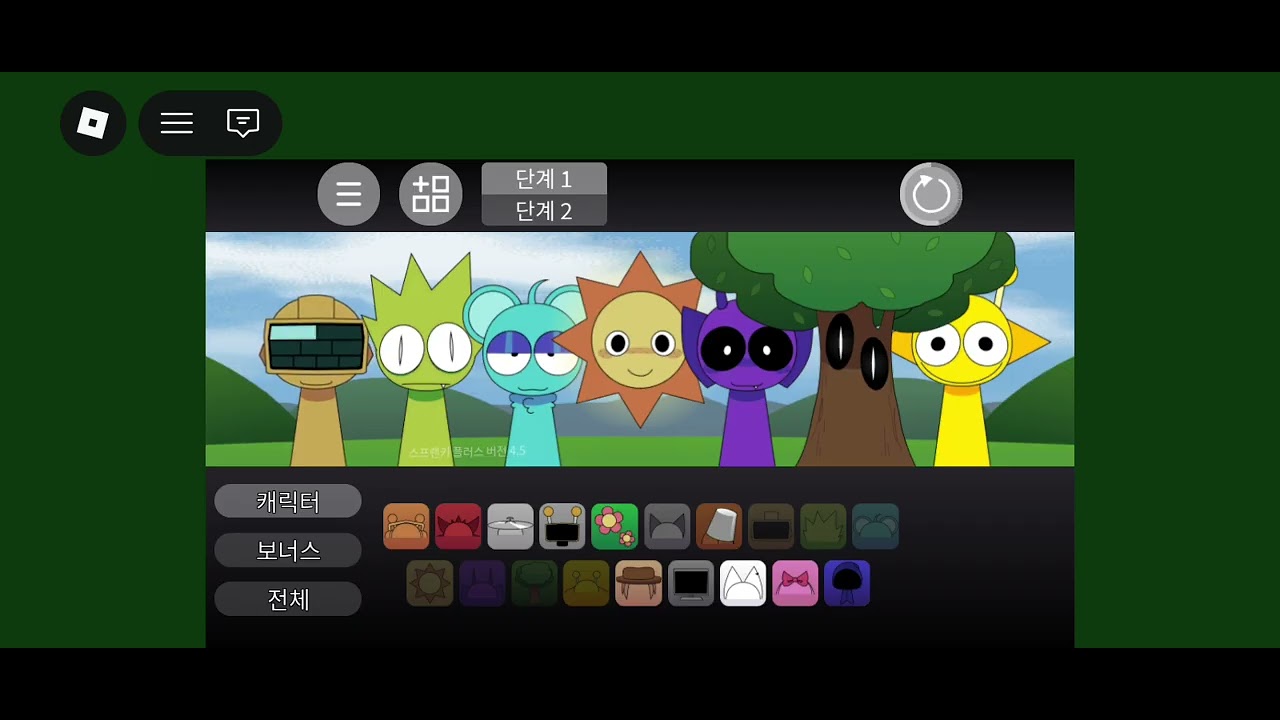Open the Roblox chat window
This screenshot has width=1280, height=720.
(243, 123)
